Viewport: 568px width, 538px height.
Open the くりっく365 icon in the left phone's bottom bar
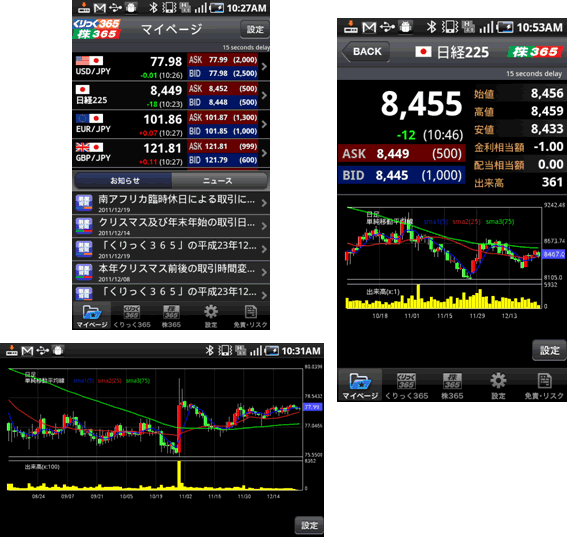point(132,316)
